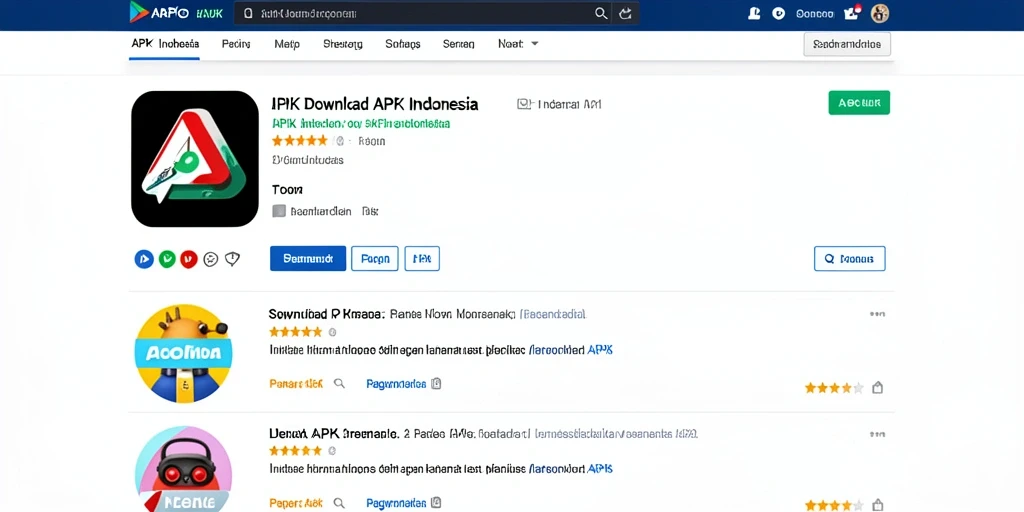The height and width of the screenshot is (512, 1024).
Task: Open the Aoomoa deer app thumbnail
Action: coord(183,353)
